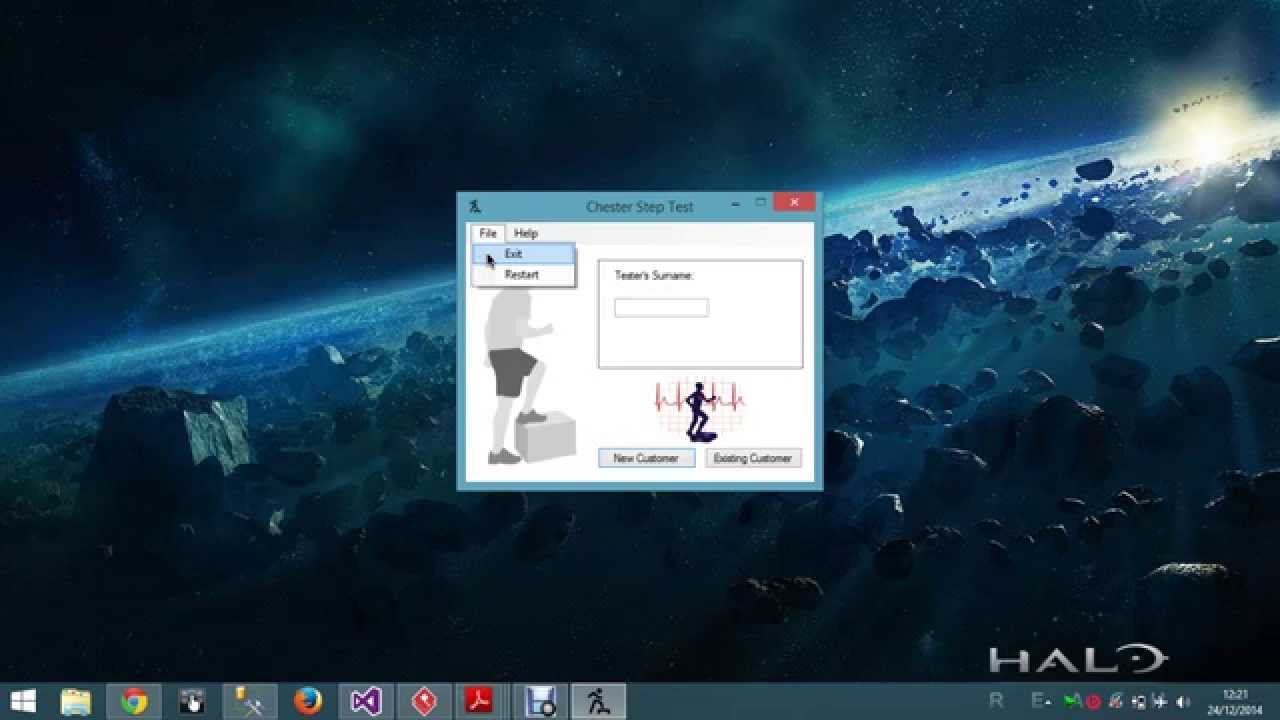Click the Tester's Surname text box

661,307
